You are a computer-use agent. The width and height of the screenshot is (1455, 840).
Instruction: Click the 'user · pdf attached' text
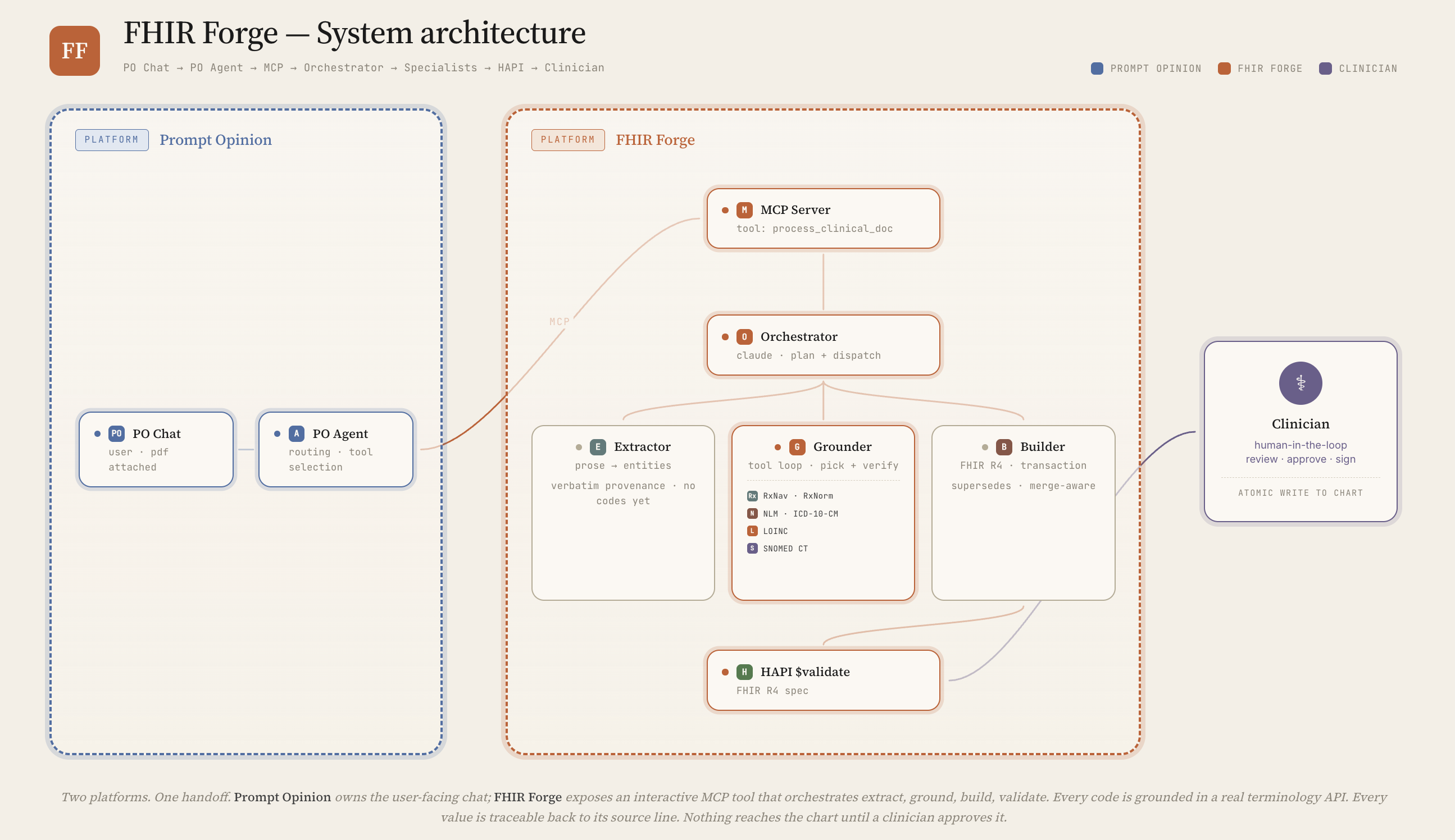pos(139,460)
